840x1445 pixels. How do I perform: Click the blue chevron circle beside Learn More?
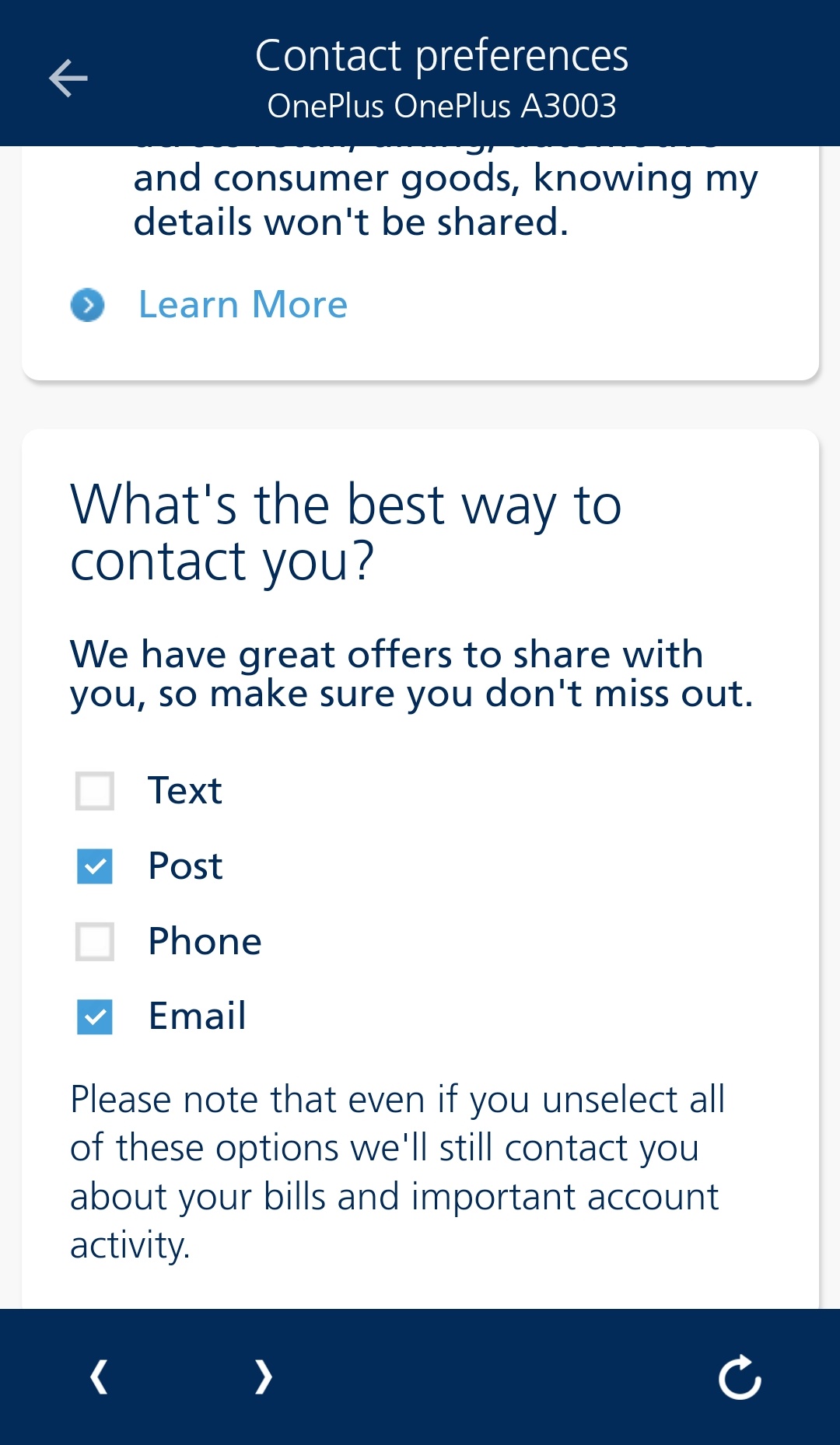(x=87, y=305)
